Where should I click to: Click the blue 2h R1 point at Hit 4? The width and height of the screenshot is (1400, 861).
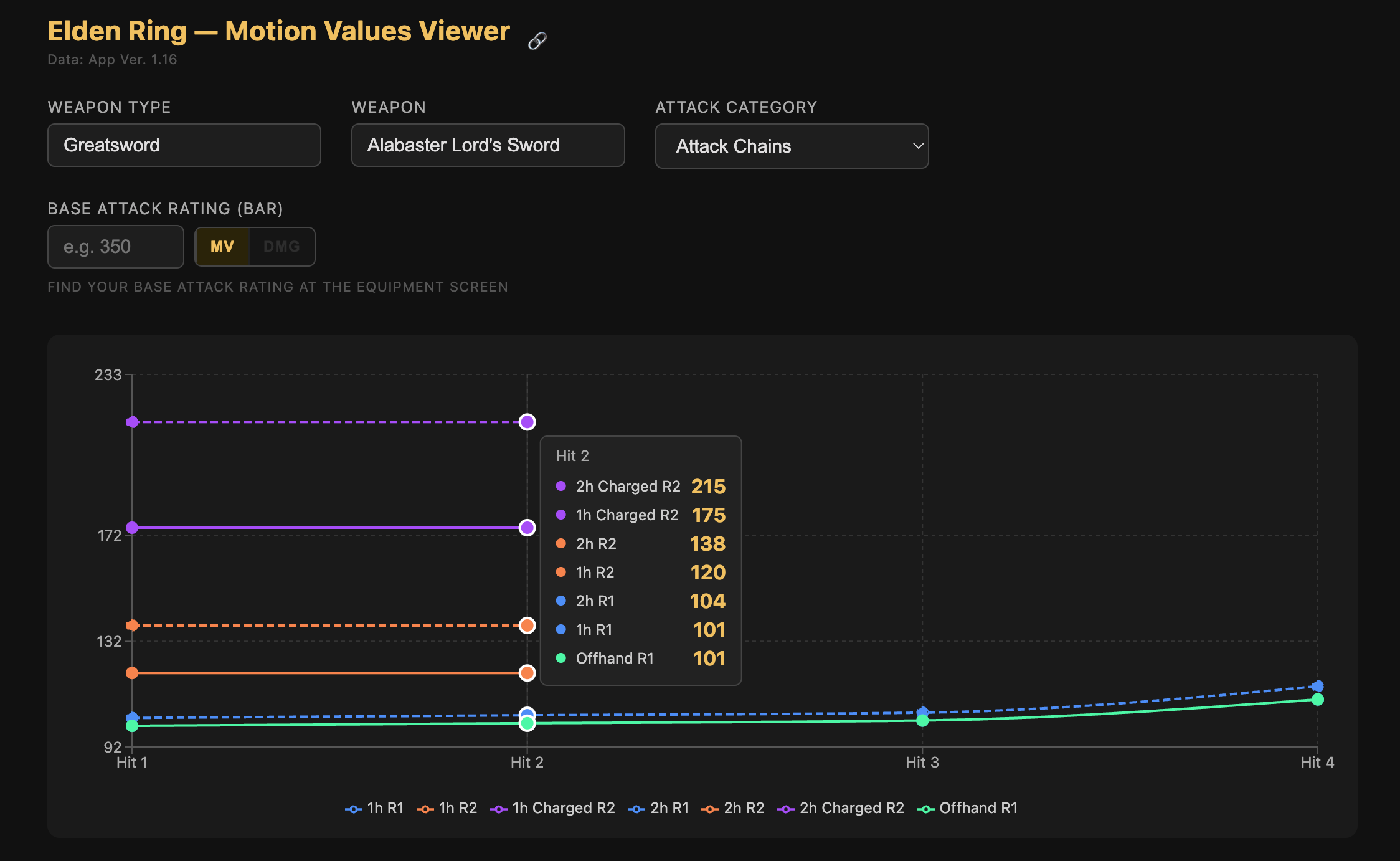[1318, 685]
